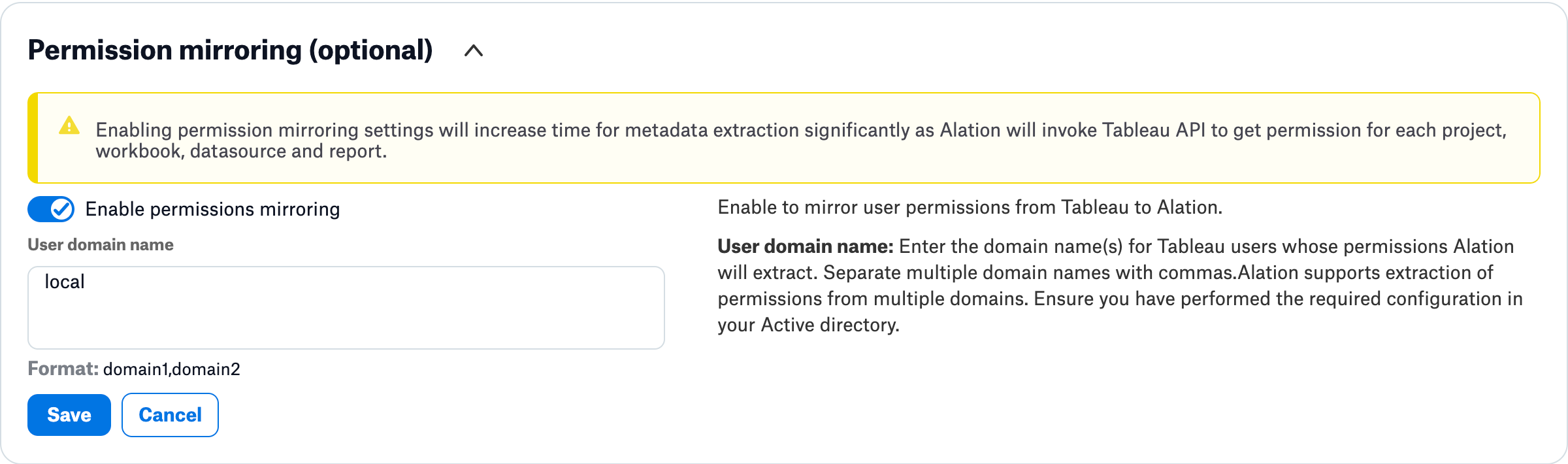Viewport: 1568px width, 464px height.
Task: Click the word local in the domain field
Action: tap(65, 282)
